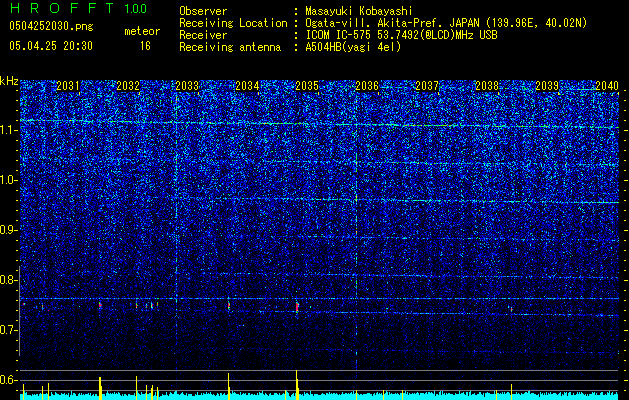Image resolution: width=629 pixels, height=400 pixels.
Task: Click the Receiver label
Action: coord(203,35)
